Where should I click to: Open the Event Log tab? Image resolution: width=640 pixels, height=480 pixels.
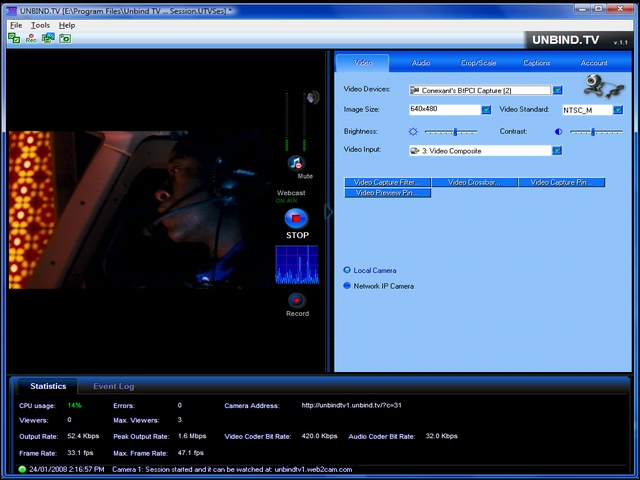click(x=113, y=386)
